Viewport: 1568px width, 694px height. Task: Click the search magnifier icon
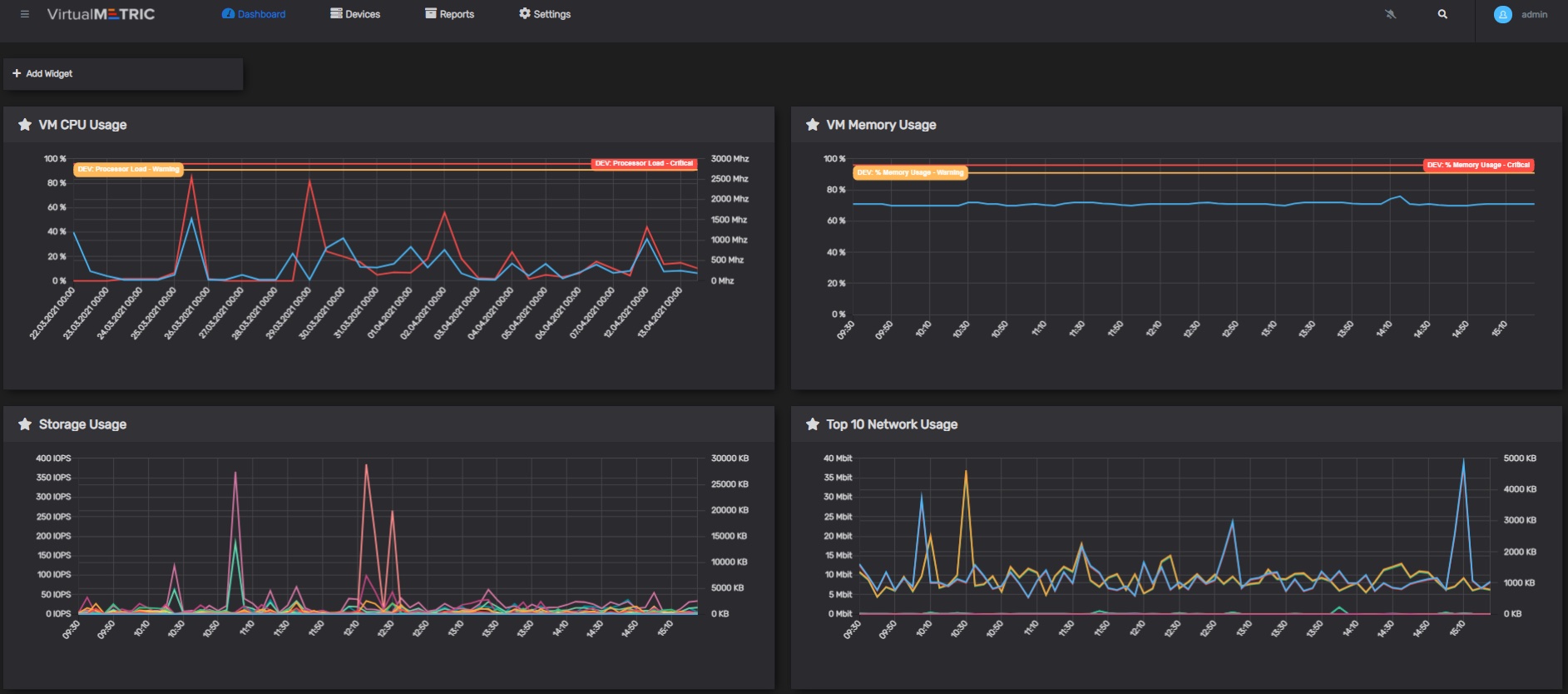(x=1442, y=14)
